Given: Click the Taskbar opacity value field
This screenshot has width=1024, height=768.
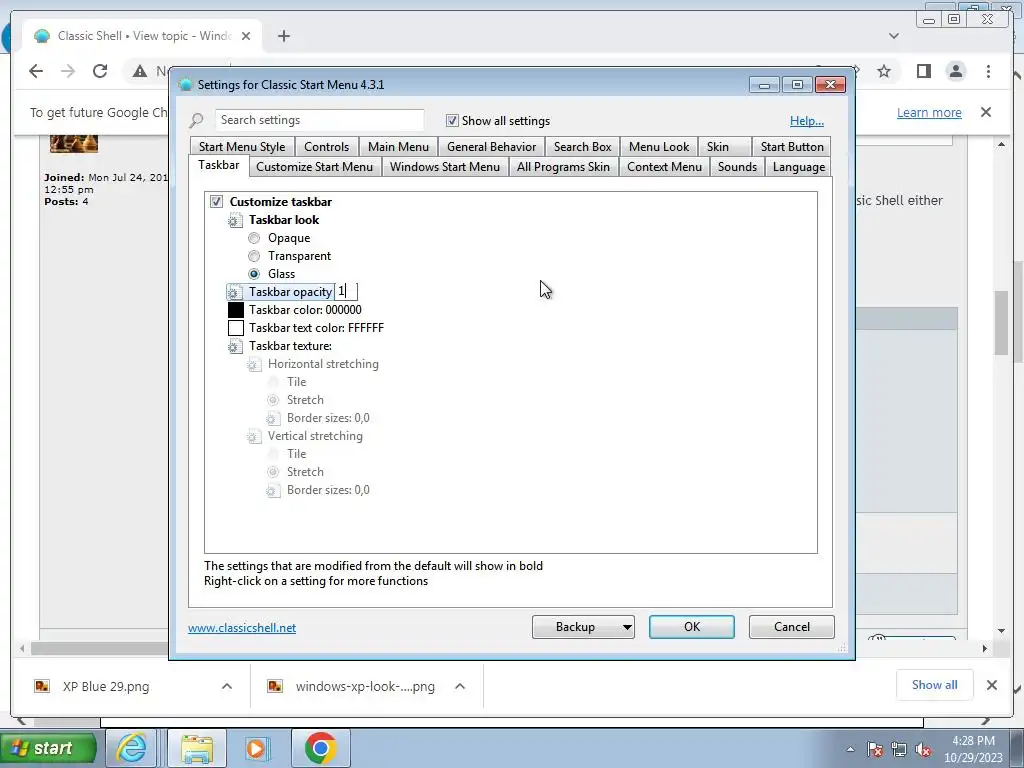Looking at the screenshot, I should (346, 292).
